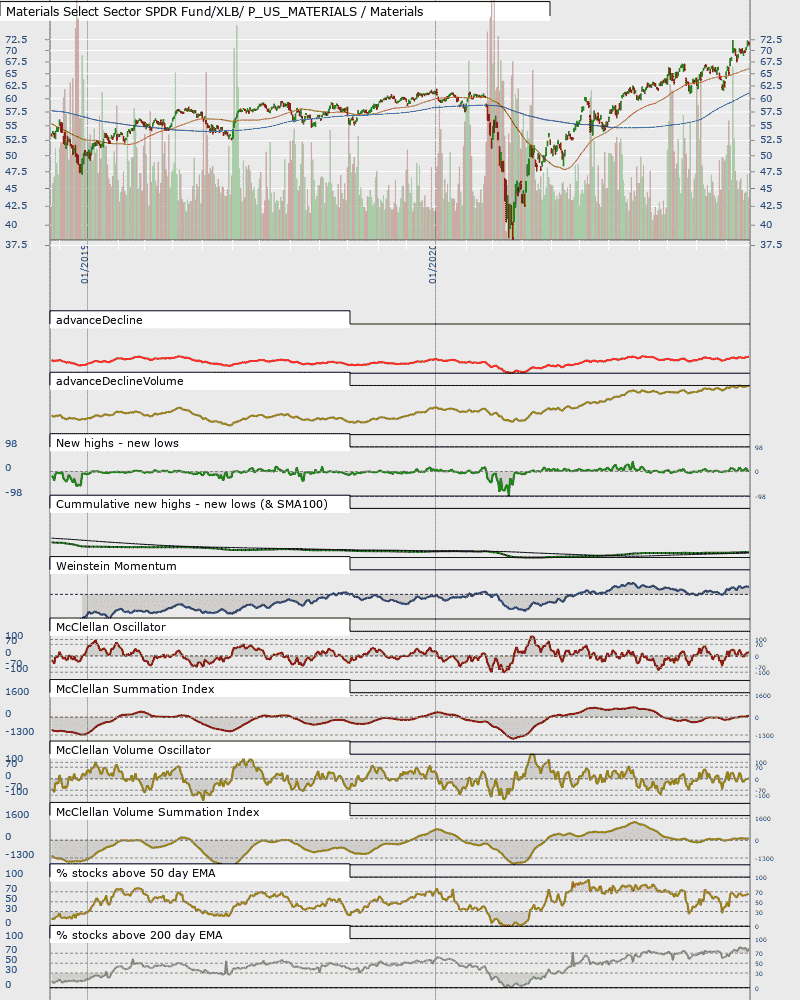Click the 98 value left of New highs panel
The width and height of the screenshot is (800, 1000).
point(11,444)
